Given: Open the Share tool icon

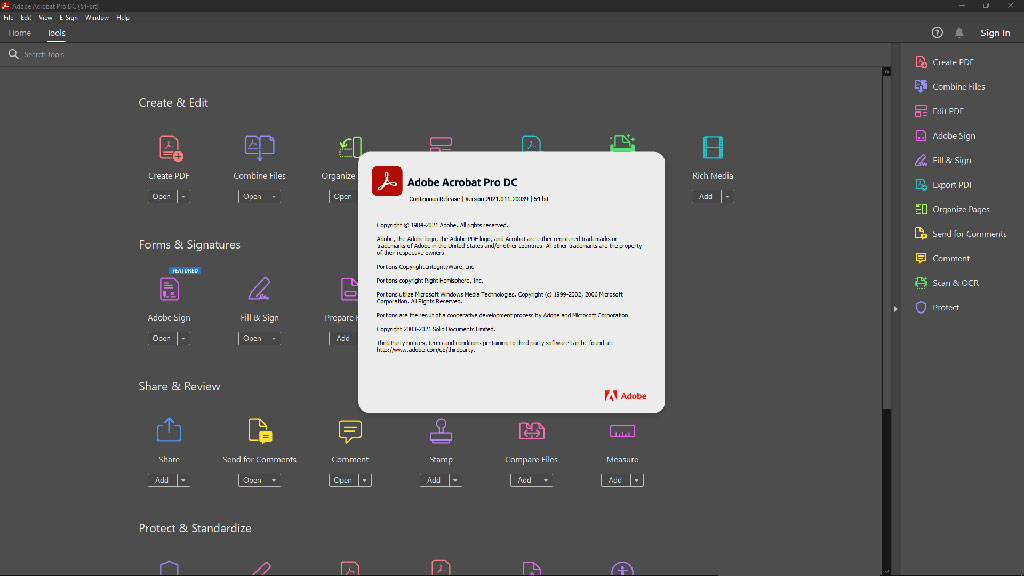Looking at the screenshot, I should tap(169, 430).
